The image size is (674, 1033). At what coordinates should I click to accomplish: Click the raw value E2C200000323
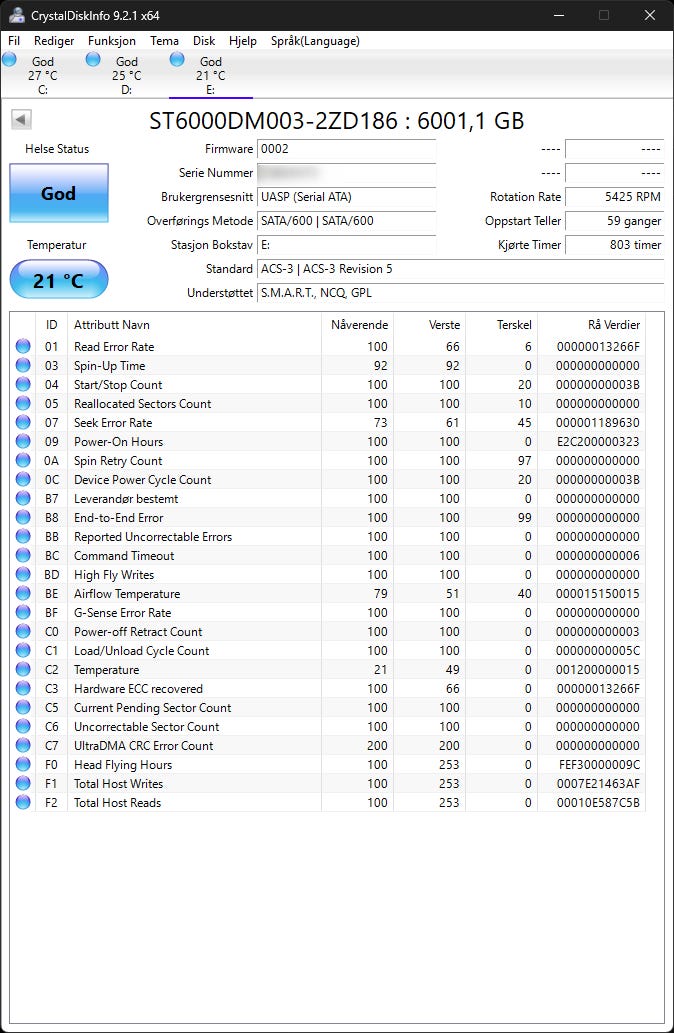tap(598, 441)
